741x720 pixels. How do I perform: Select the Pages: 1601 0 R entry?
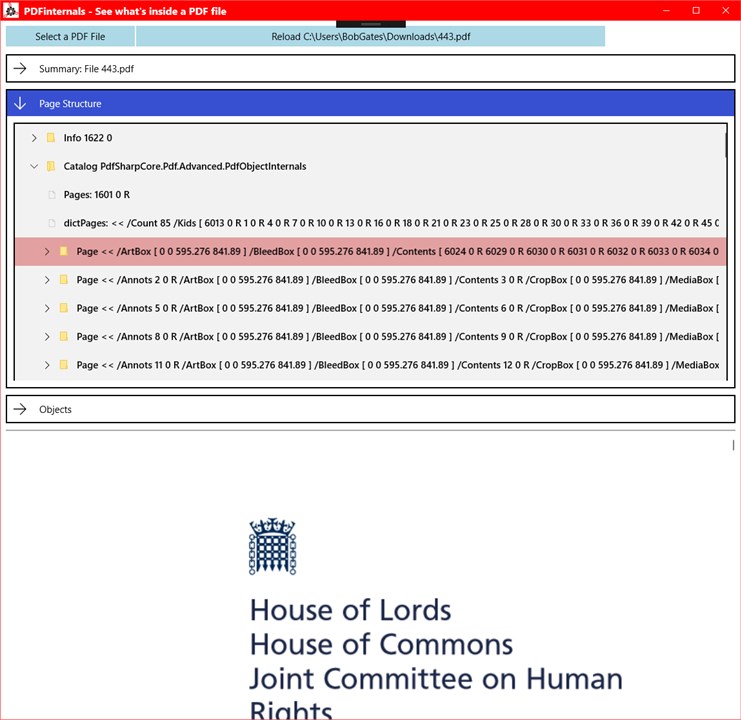click(x=97, y=195)
